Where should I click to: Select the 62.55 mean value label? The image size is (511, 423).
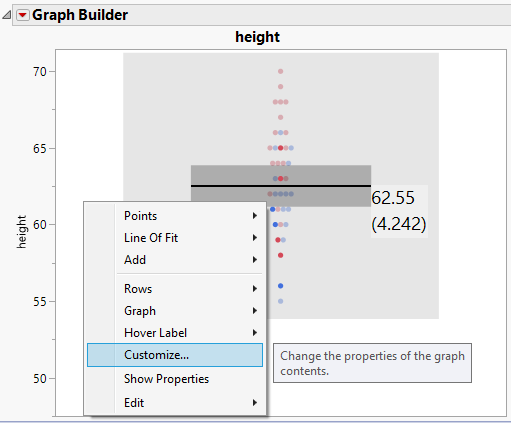tap(393, 198)
